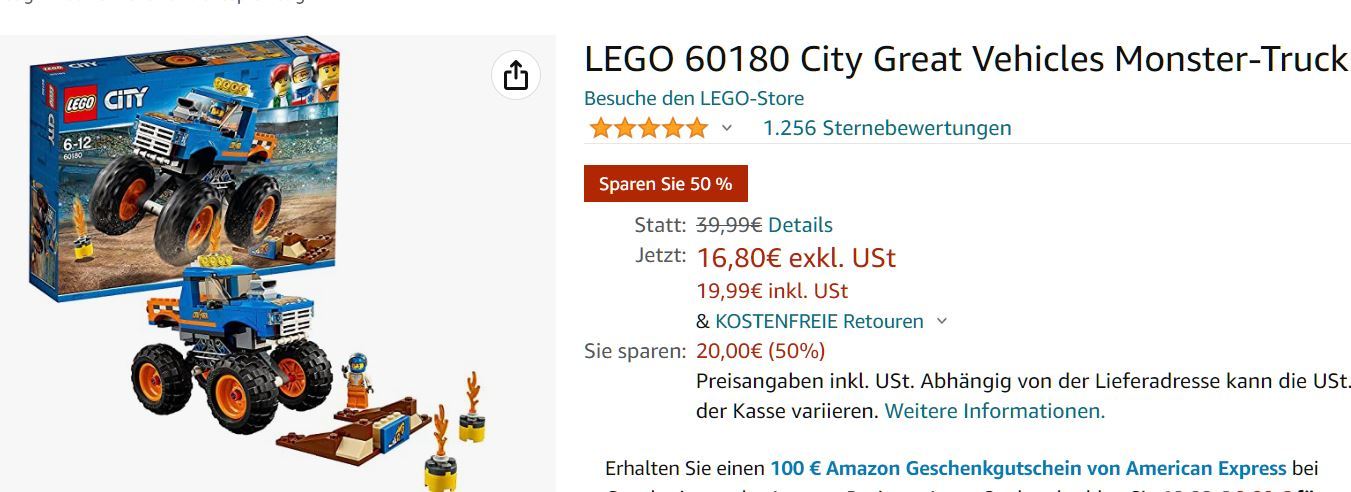This screenshot has width=1351, height=492.
Task: Click the 20,00€ (50%) savings amount
Action: pyautogui.click(x=760, y=351)
